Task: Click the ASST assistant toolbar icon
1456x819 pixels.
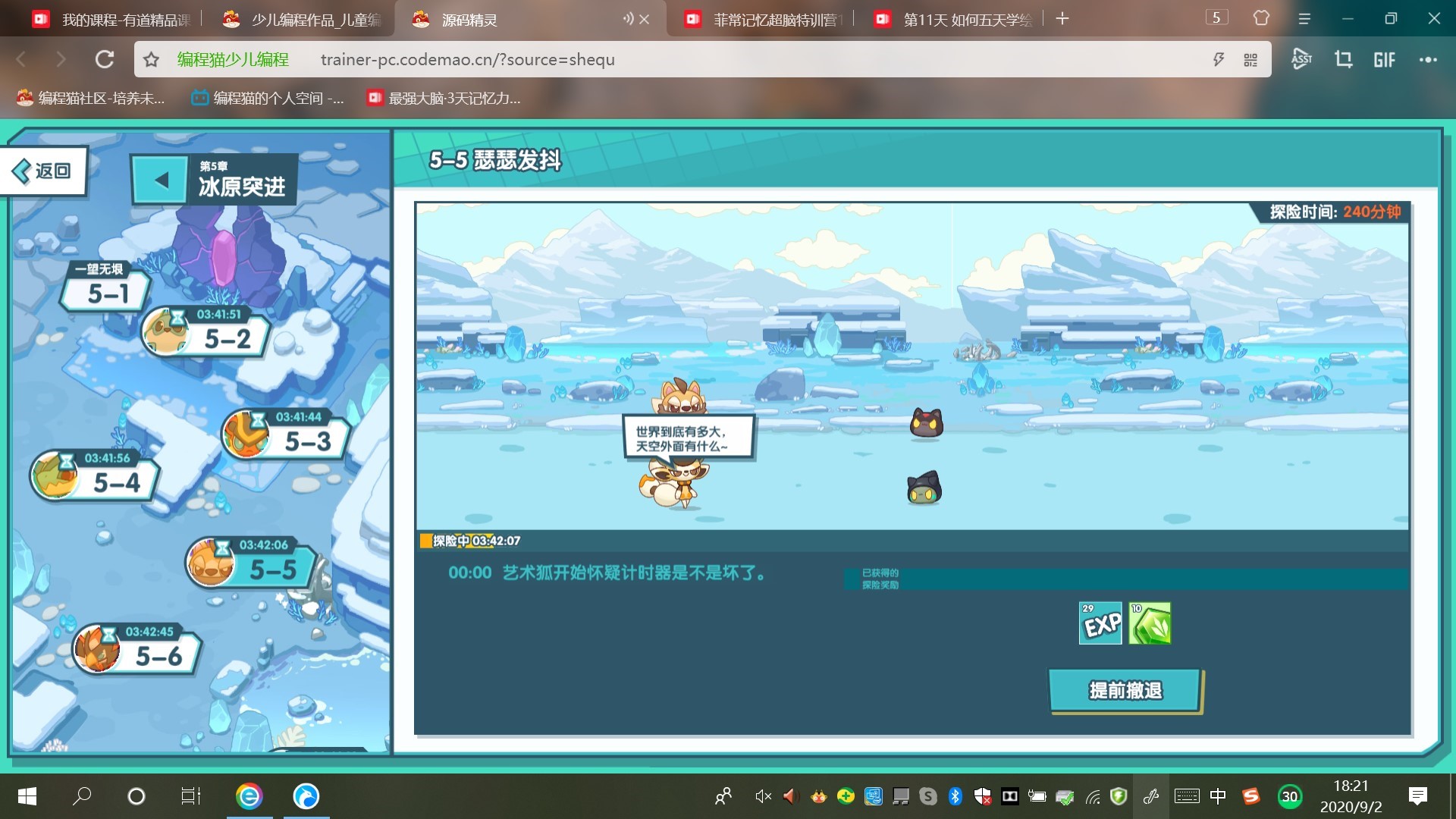Action: pos(1301,59)
